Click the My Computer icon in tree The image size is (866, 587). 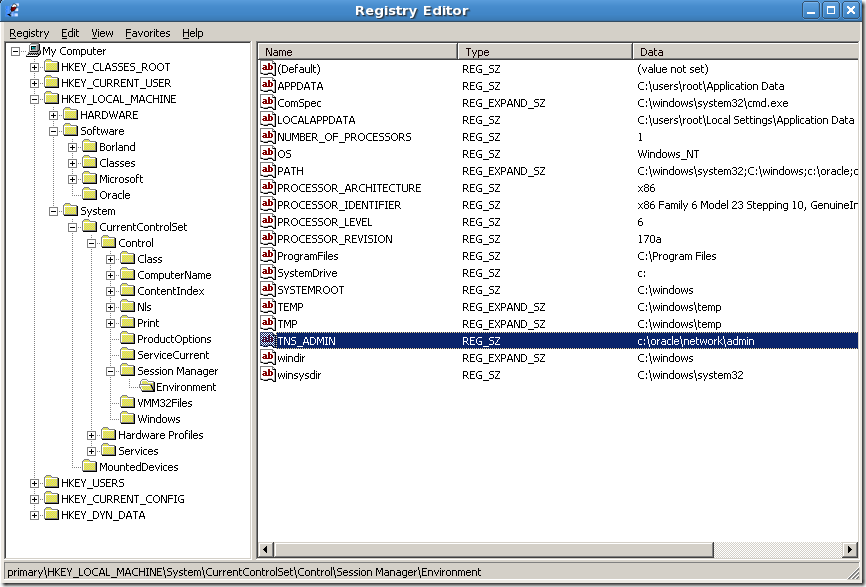click(x=33, y=51)
